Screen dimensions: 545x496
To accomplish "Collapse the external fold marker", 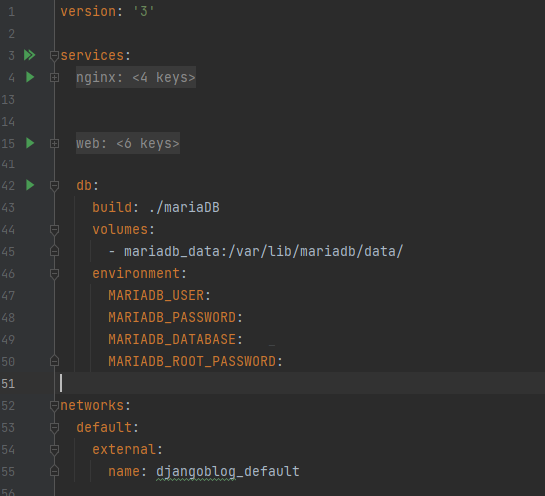I will point(54,450).
